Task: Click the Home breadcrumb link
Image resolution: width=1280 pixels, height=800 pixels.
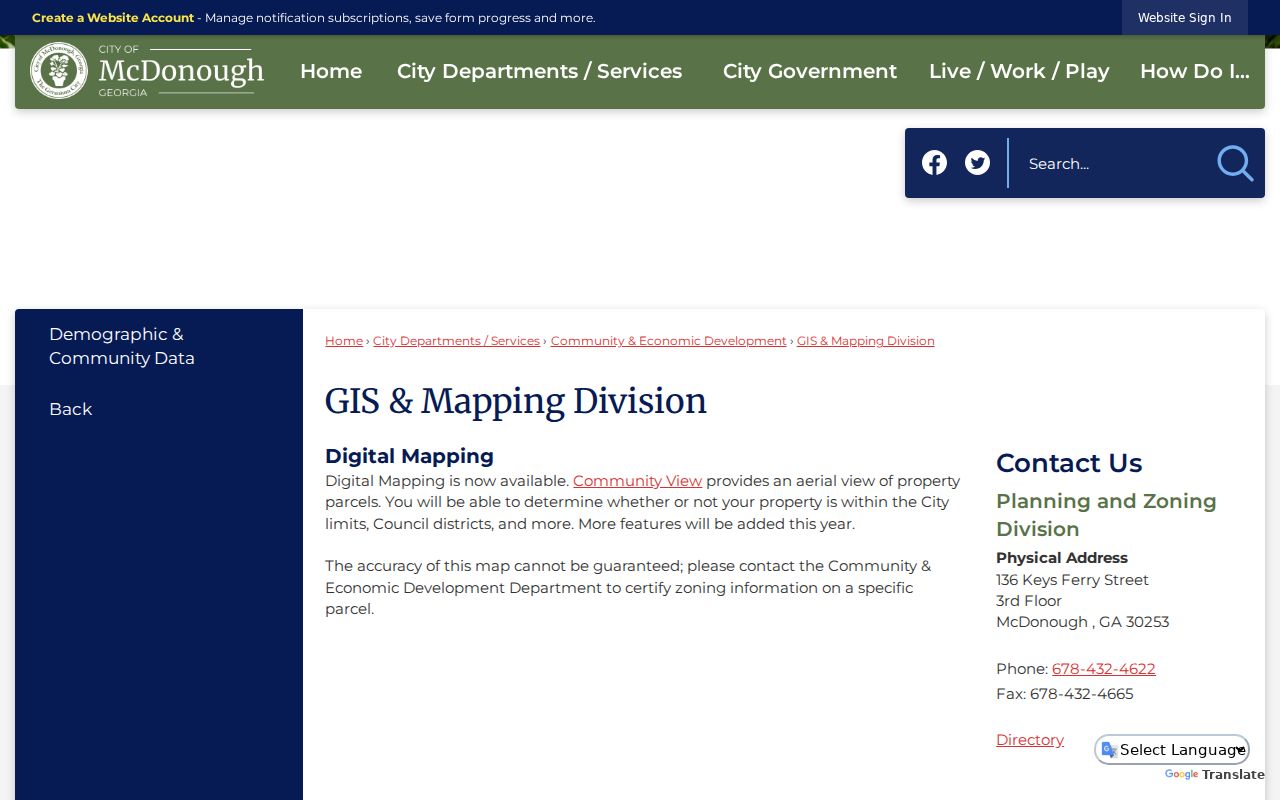Action: click(x=344, y=341)
